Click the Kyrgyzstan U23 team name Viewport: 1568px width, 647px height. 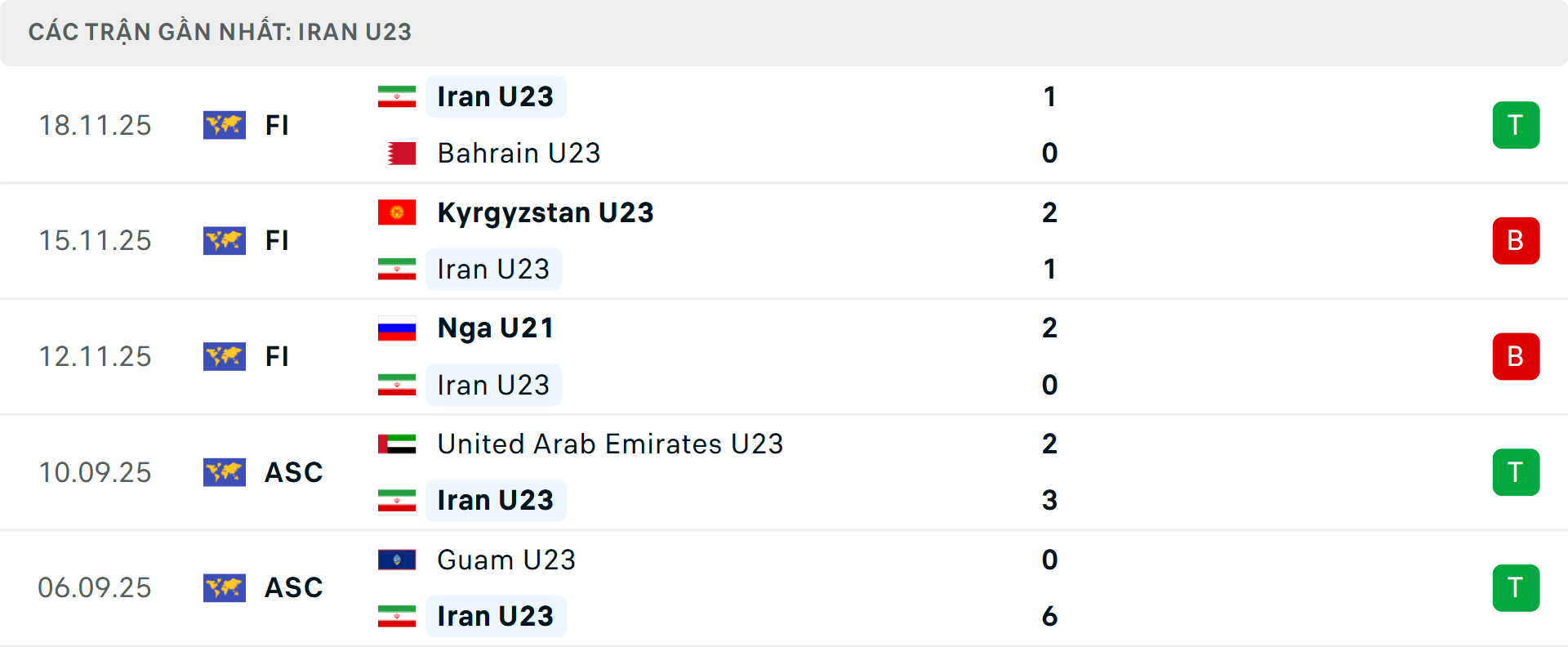(x=545, y=212)
